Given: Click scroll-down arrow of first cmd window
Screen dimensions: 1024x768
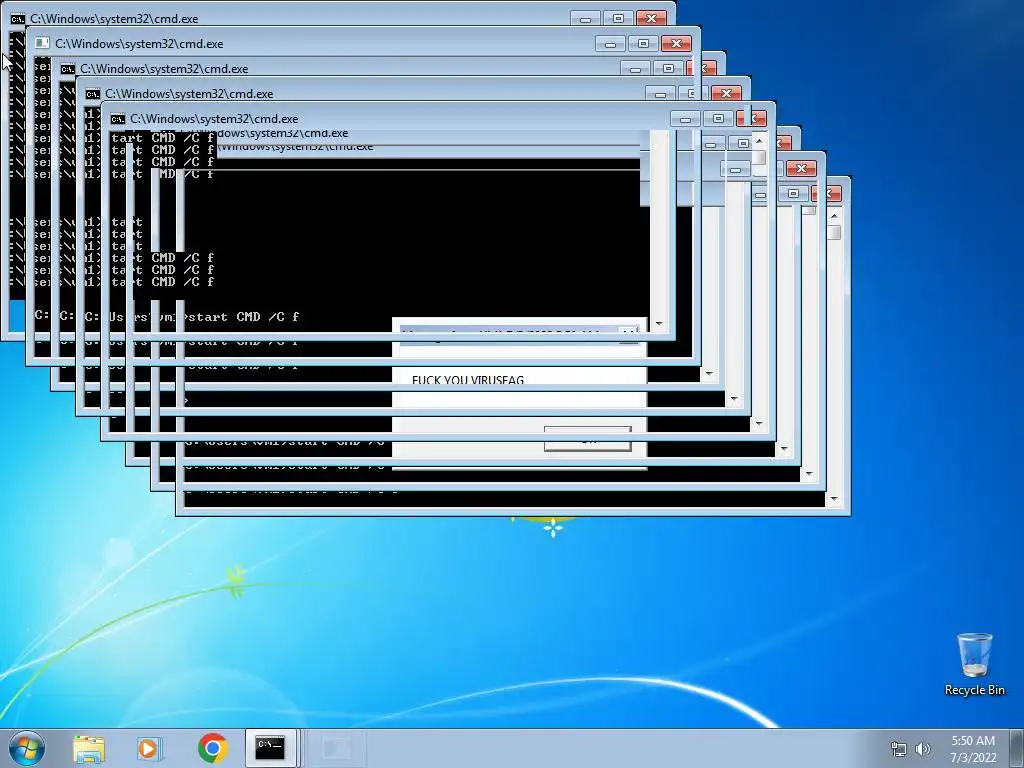Looking at the screenshot, I should pos(659,324).
